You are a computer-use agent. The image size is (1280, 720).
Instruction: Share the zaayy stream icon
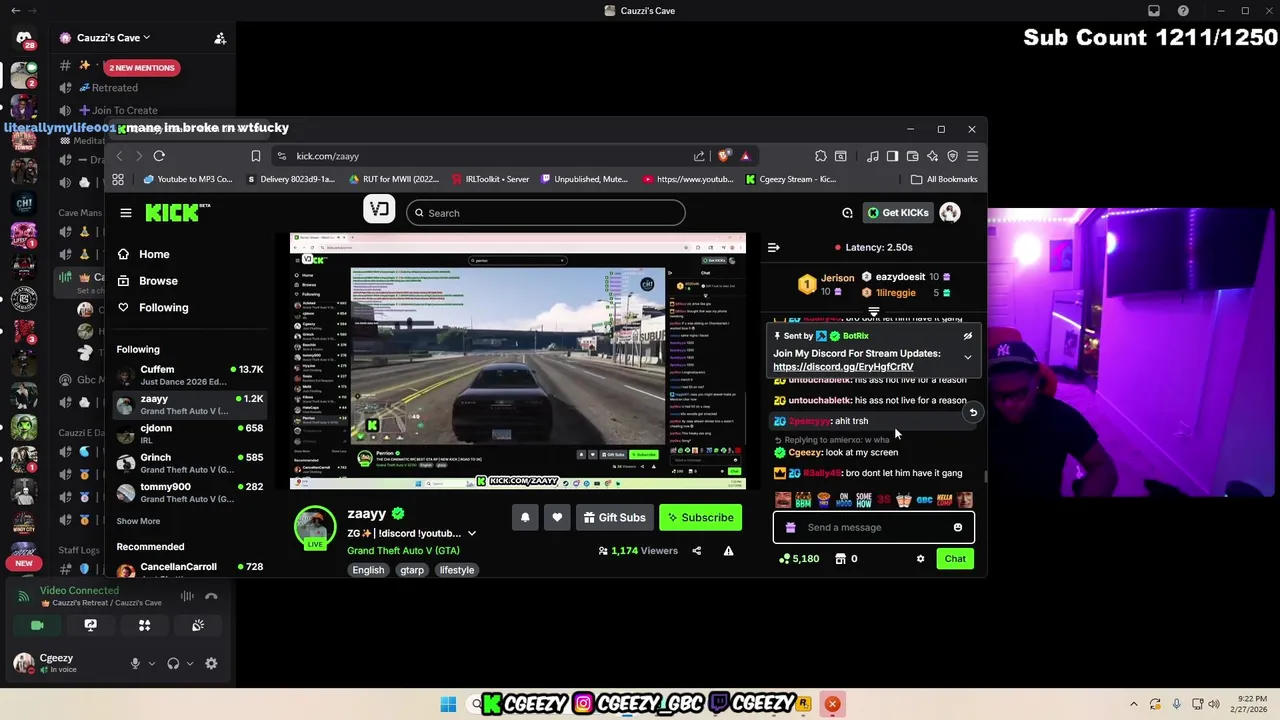coord(697,551)
